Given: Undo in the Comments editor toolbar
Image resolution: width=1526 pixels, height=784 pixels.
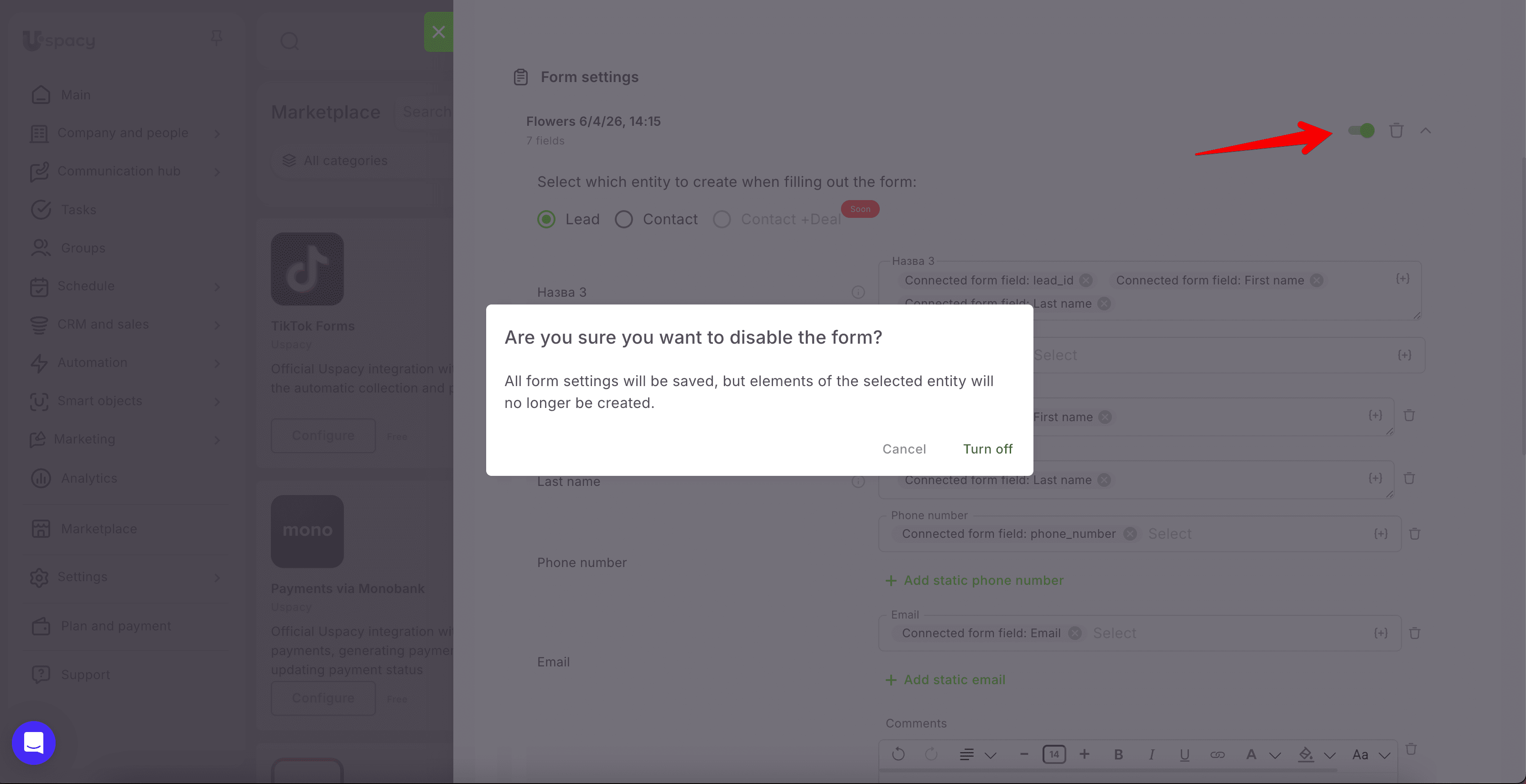Looking at the screenshot, I should (898, 754).
